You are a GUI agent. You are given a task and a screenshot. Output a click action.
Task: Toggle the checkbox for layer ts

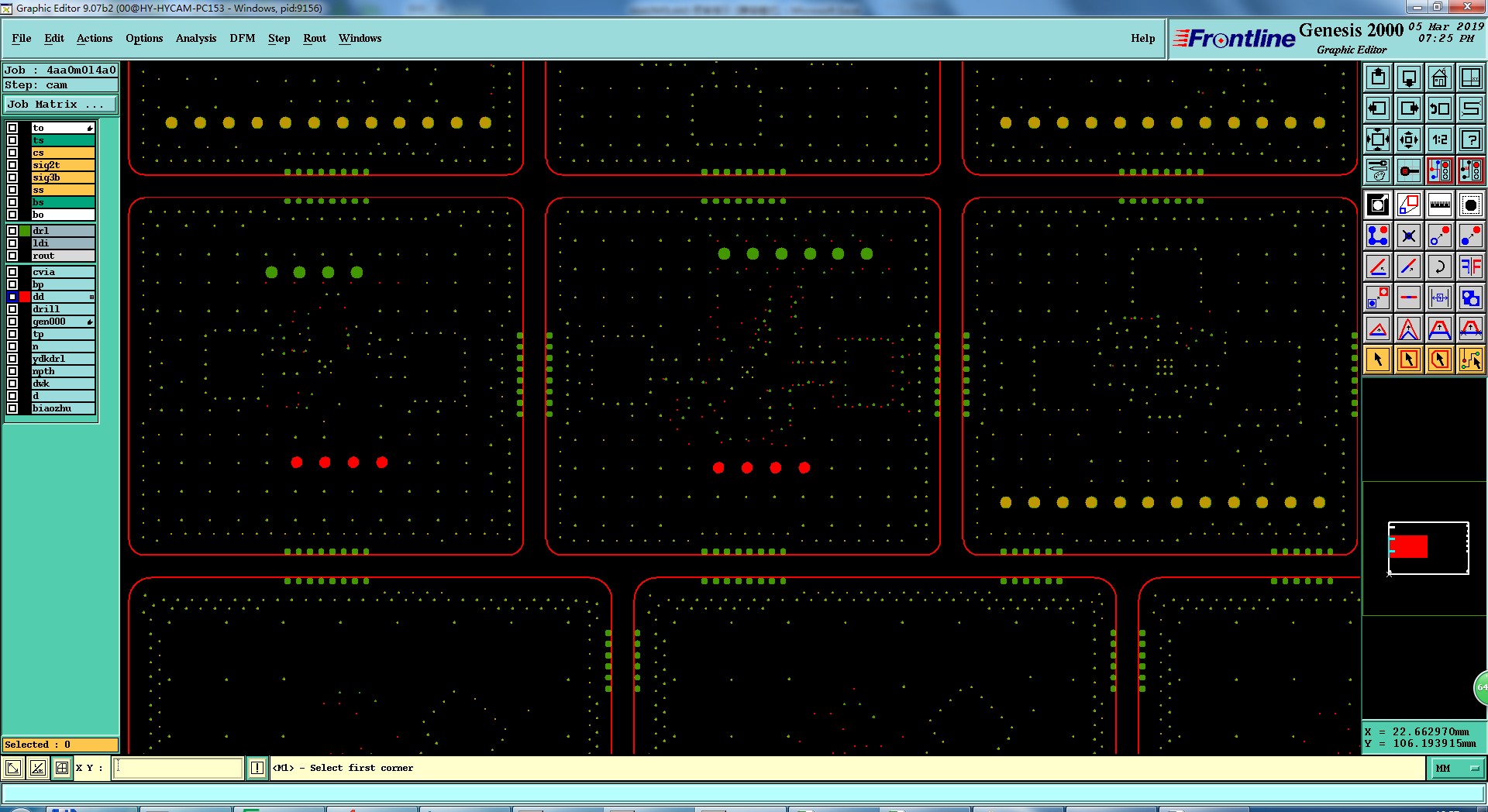point(12,140)
